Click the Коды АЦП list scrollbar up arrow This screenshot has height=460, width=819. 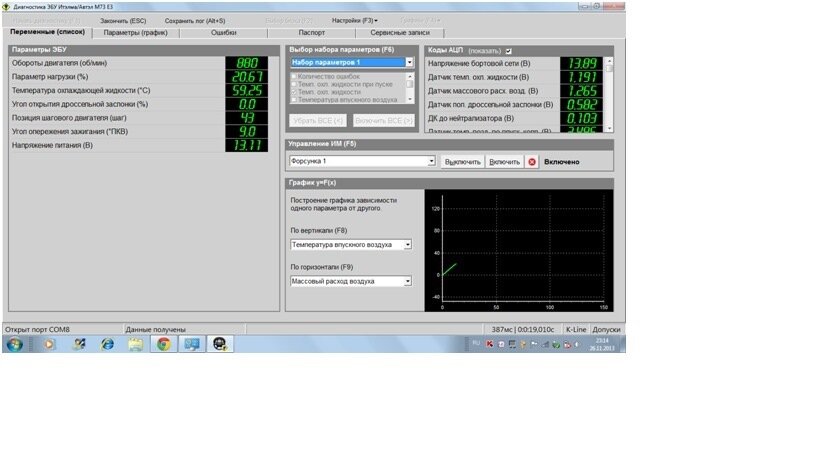tap(609, 61)
